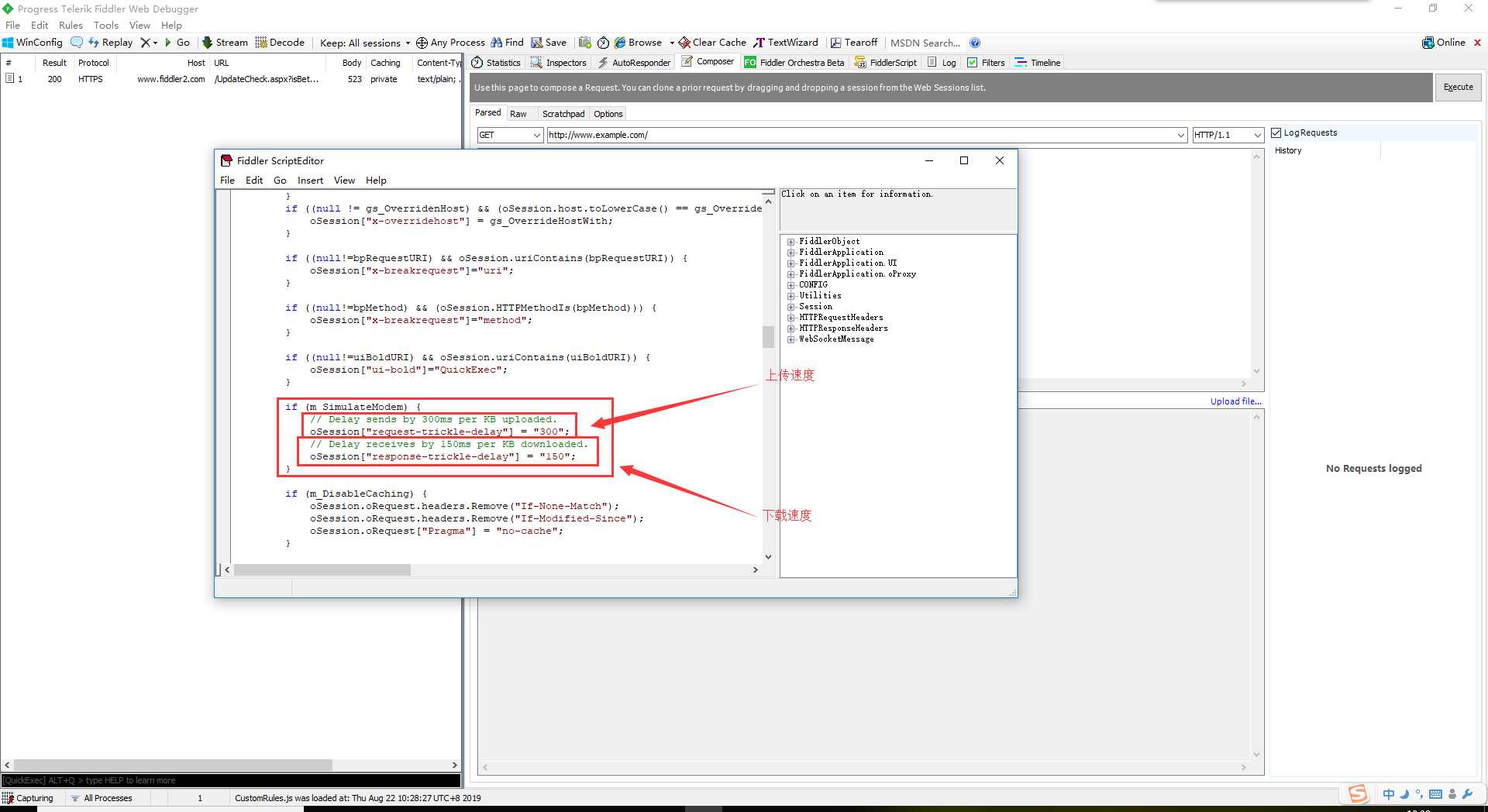Click the Online status indicator

[x=1444, y=43]
